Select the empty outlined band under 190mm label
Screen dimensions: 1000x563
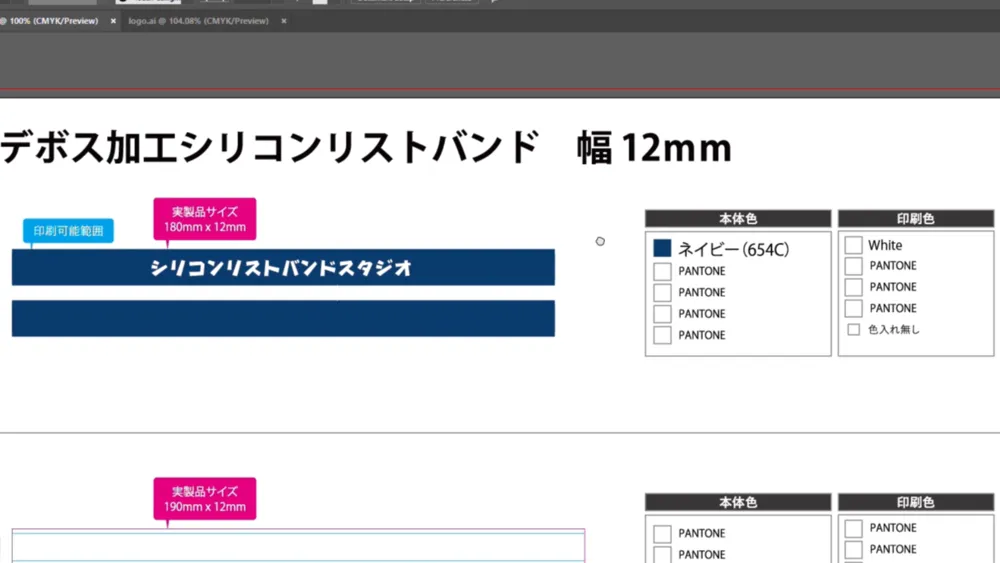point(298,546)
